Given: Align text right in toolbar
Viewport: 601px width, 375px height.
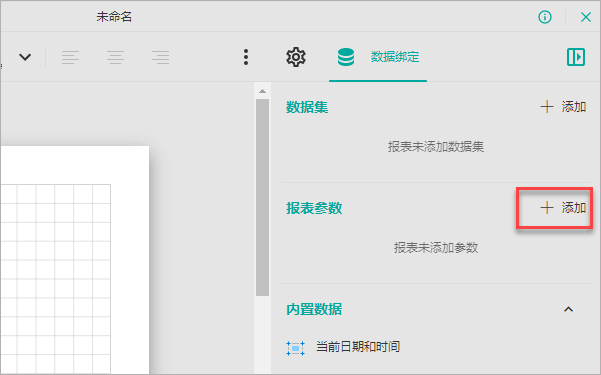Looking at the screenshot, I should click(161, 57).
